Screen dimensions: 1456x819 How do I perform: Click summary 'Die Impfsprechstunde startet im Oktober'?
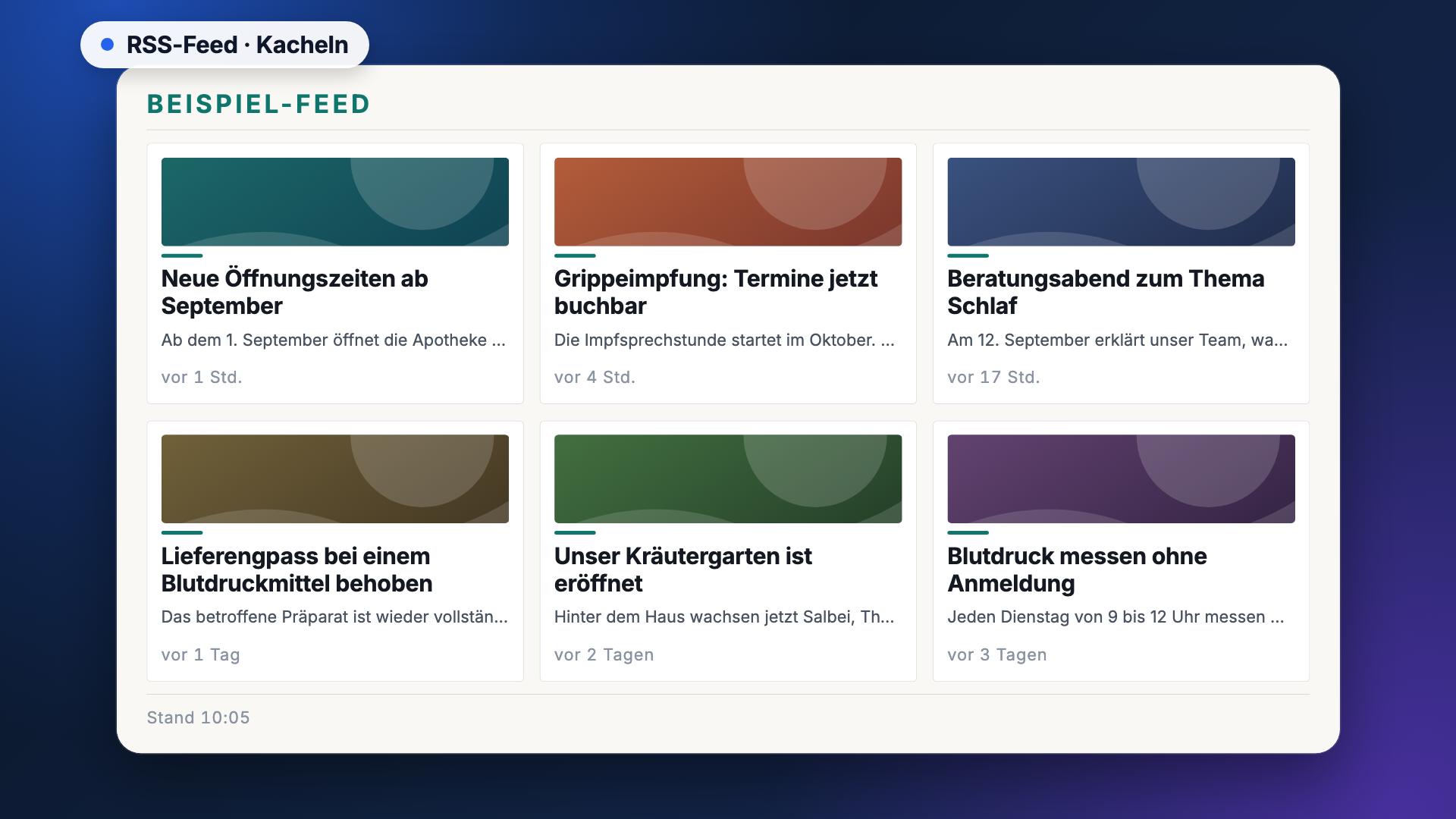click(714, 340)
